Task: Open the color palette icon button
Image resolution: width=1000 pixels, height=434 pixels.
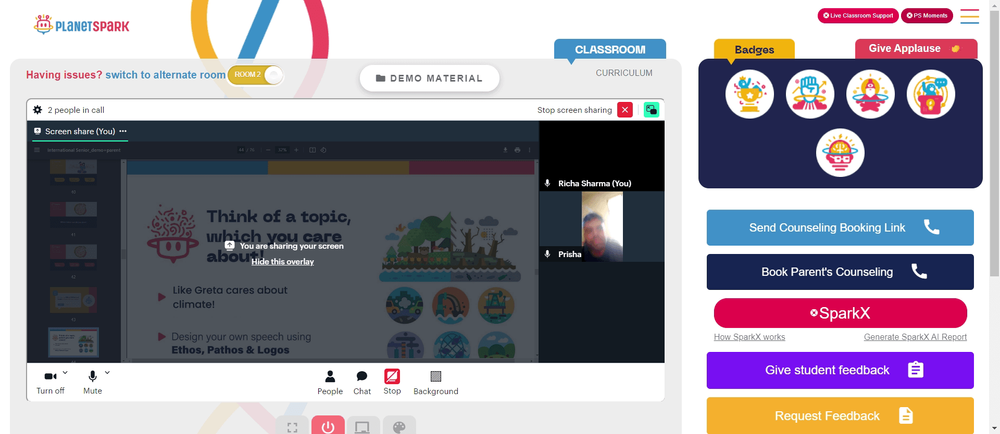Action: point(399,427)
